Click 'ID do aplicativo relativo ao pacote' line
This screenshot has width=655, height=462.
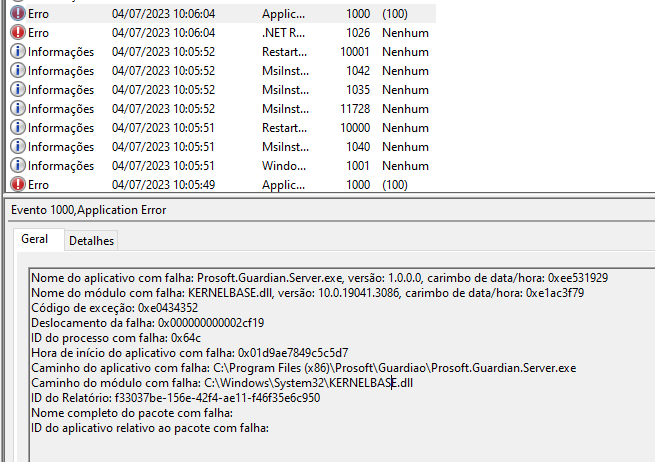pos(150,428)
